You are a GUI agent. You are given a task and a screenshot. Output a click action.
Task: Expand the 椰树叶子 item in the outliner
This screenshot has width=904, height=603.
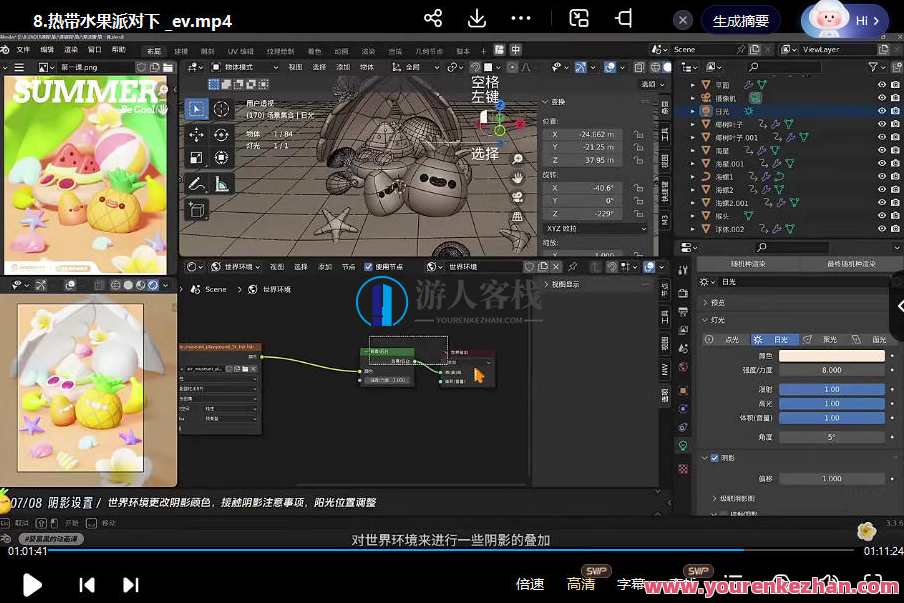pyautogui.click(x=692, y=124)
